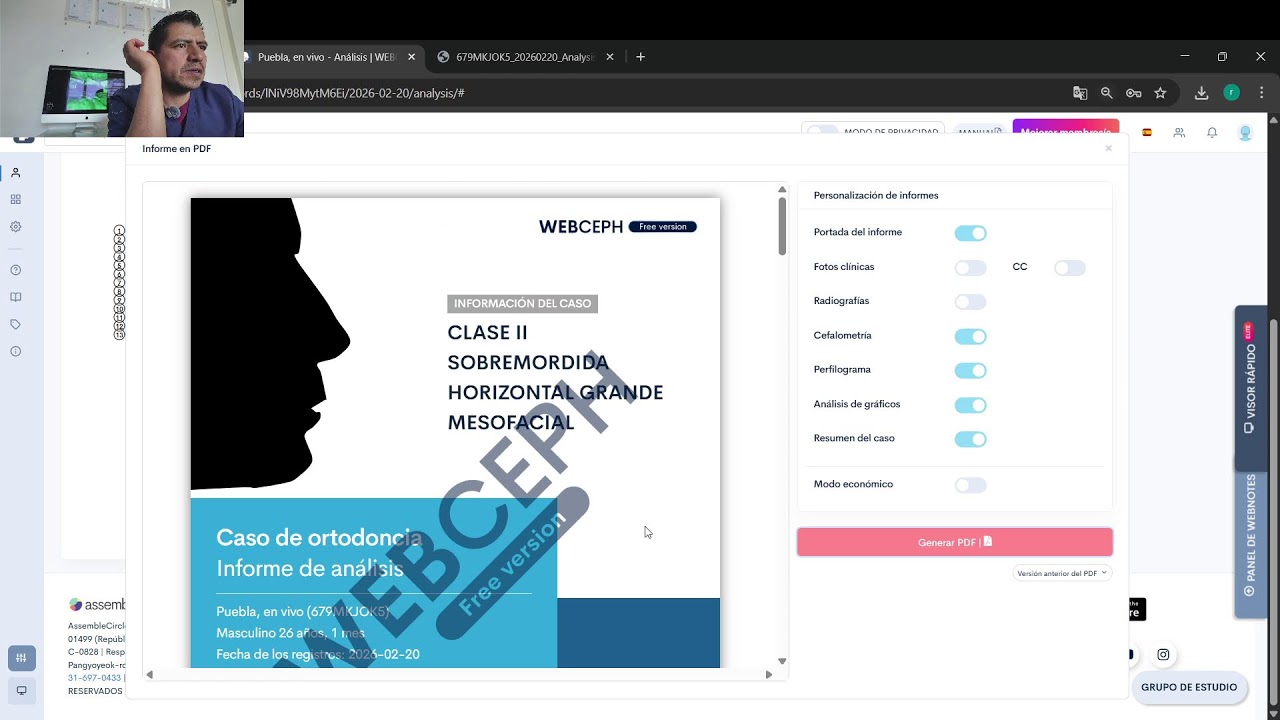Image resolution: width=1280 pixels, height=720 pixels.
Task: Open the patients (person) sidebar icon
Action: [x=16, y=173]
